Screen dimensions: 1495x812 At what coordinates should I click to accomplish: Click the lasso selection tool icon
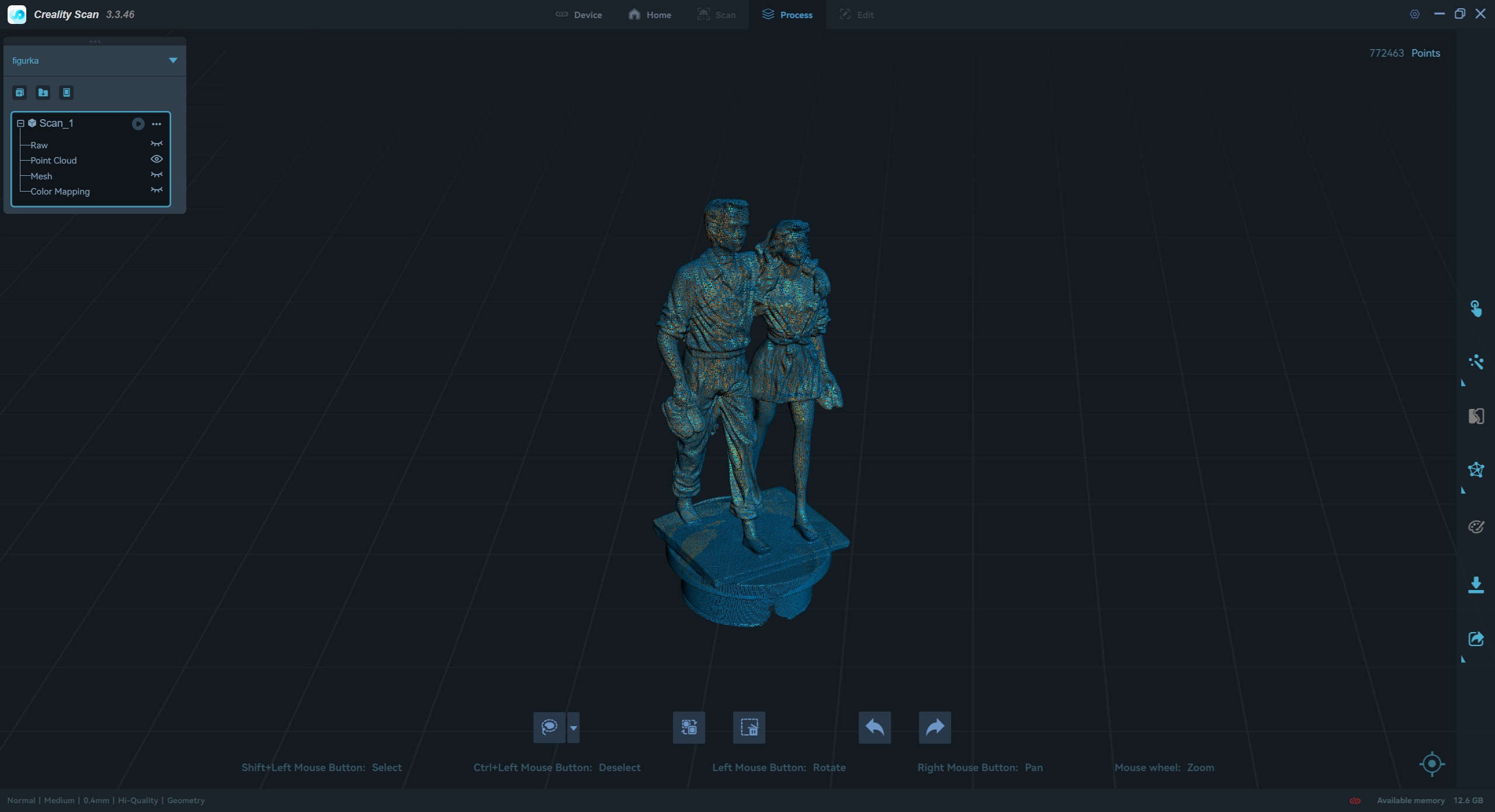(x=549, y=727)
